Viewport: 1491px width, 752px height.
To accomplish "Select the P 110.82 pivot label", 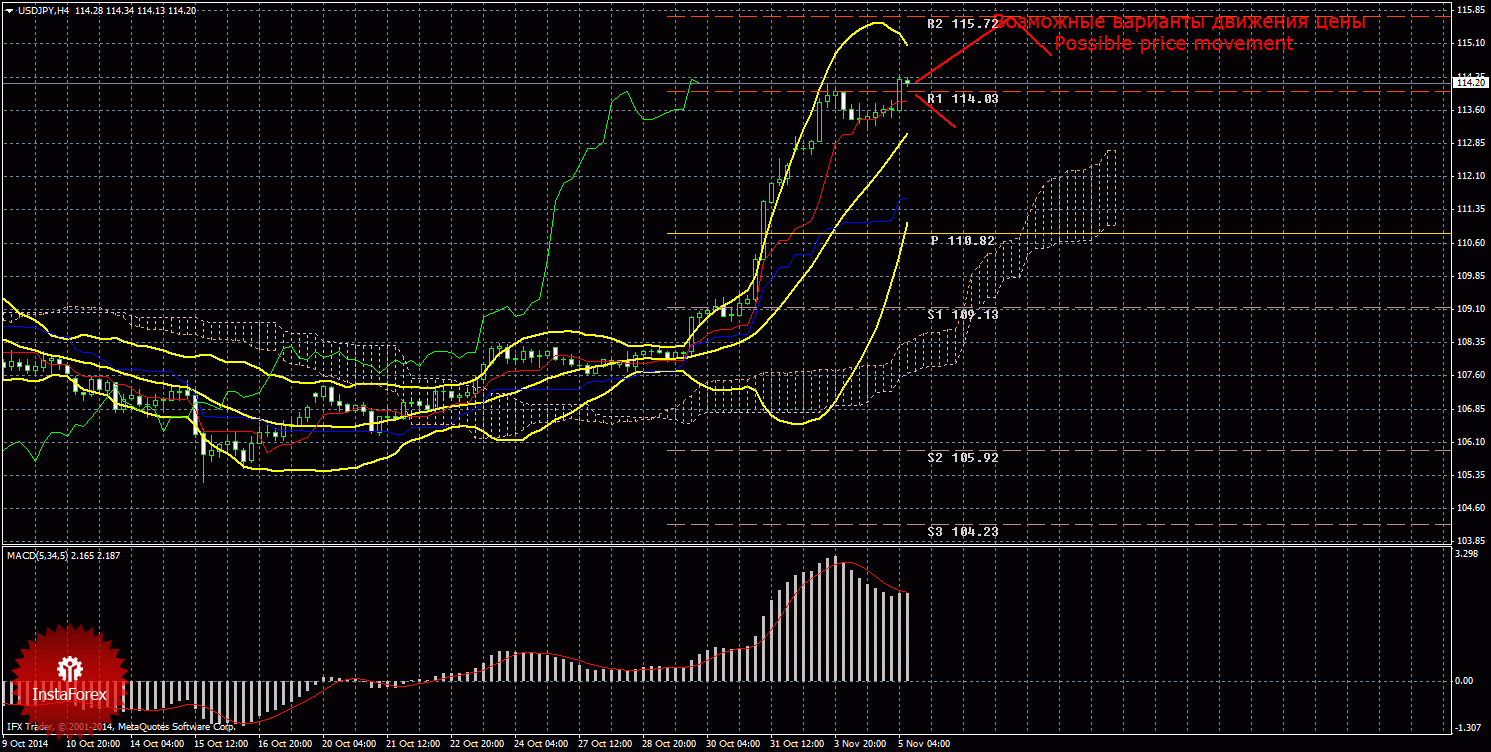I will tap(963, 241).
